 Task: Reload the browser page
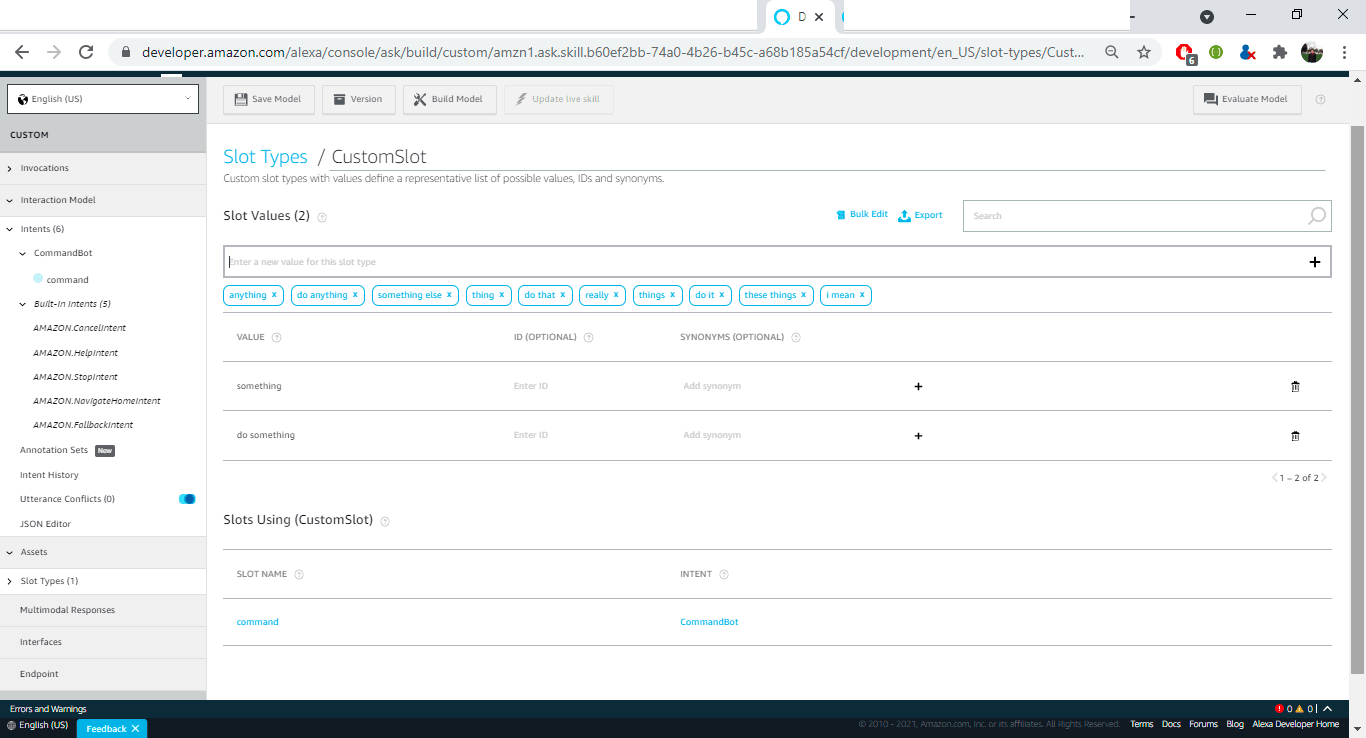[x=86, y=52]
